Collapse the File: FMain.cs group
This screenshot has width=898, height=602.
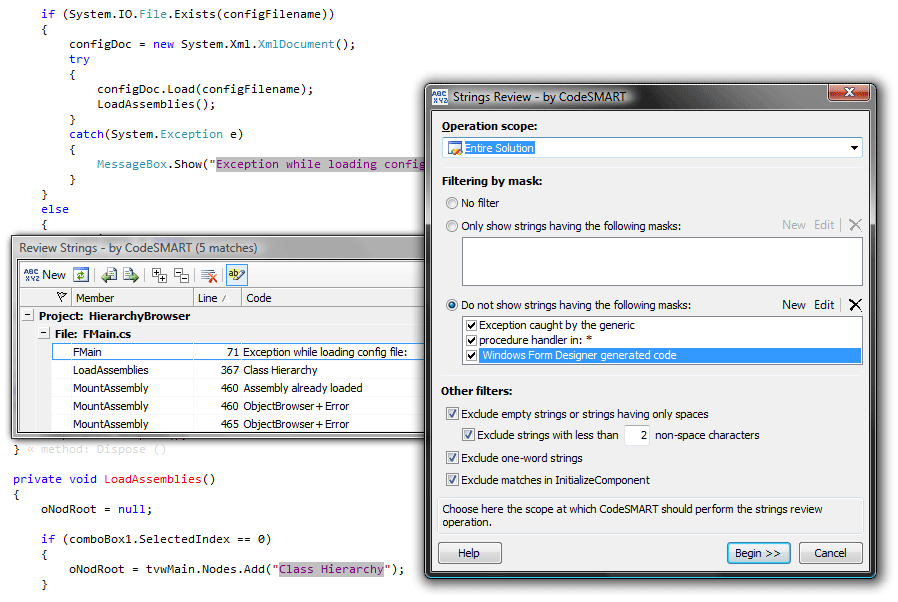(x=44, y=333)
